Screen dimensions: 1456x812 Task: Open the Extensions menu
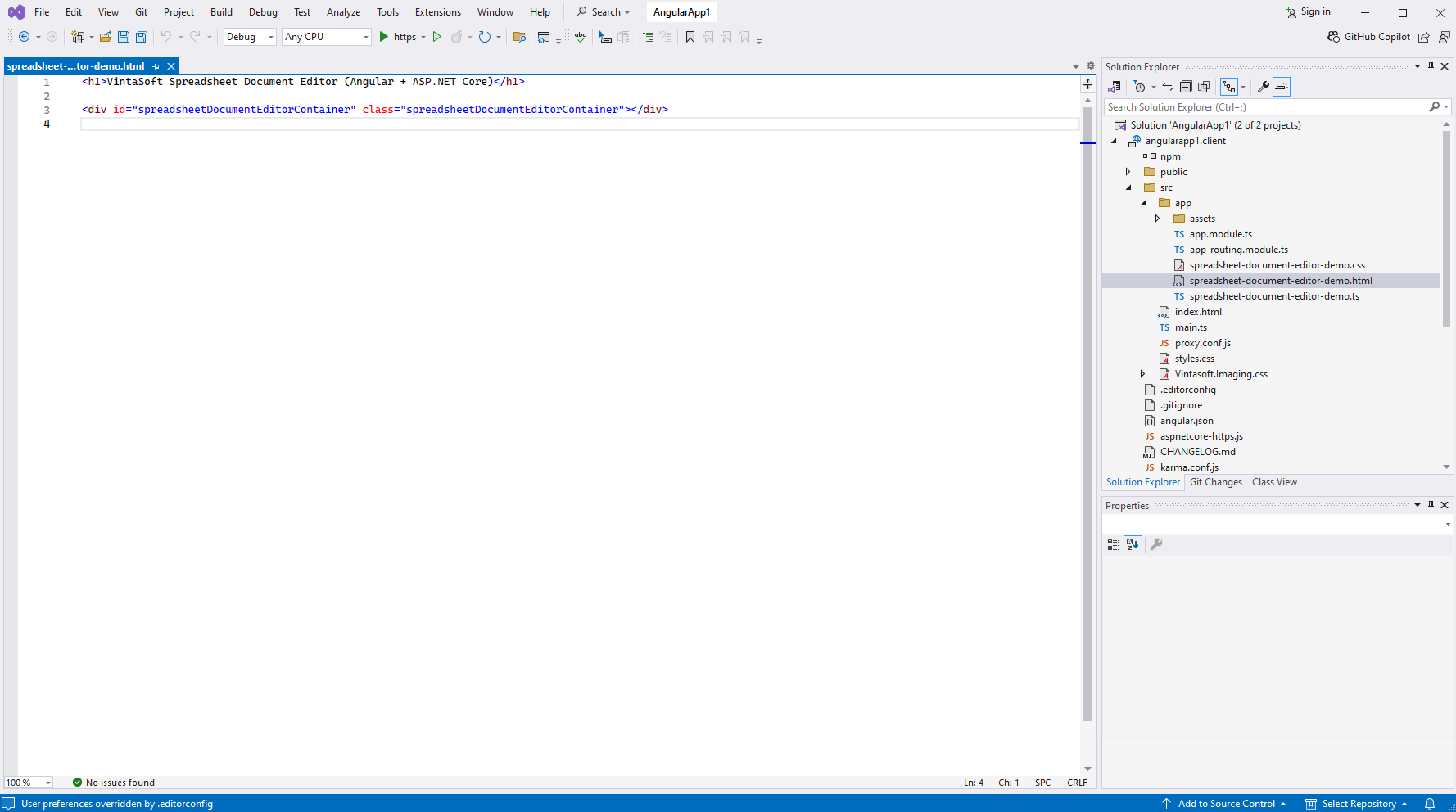point(437,12)
